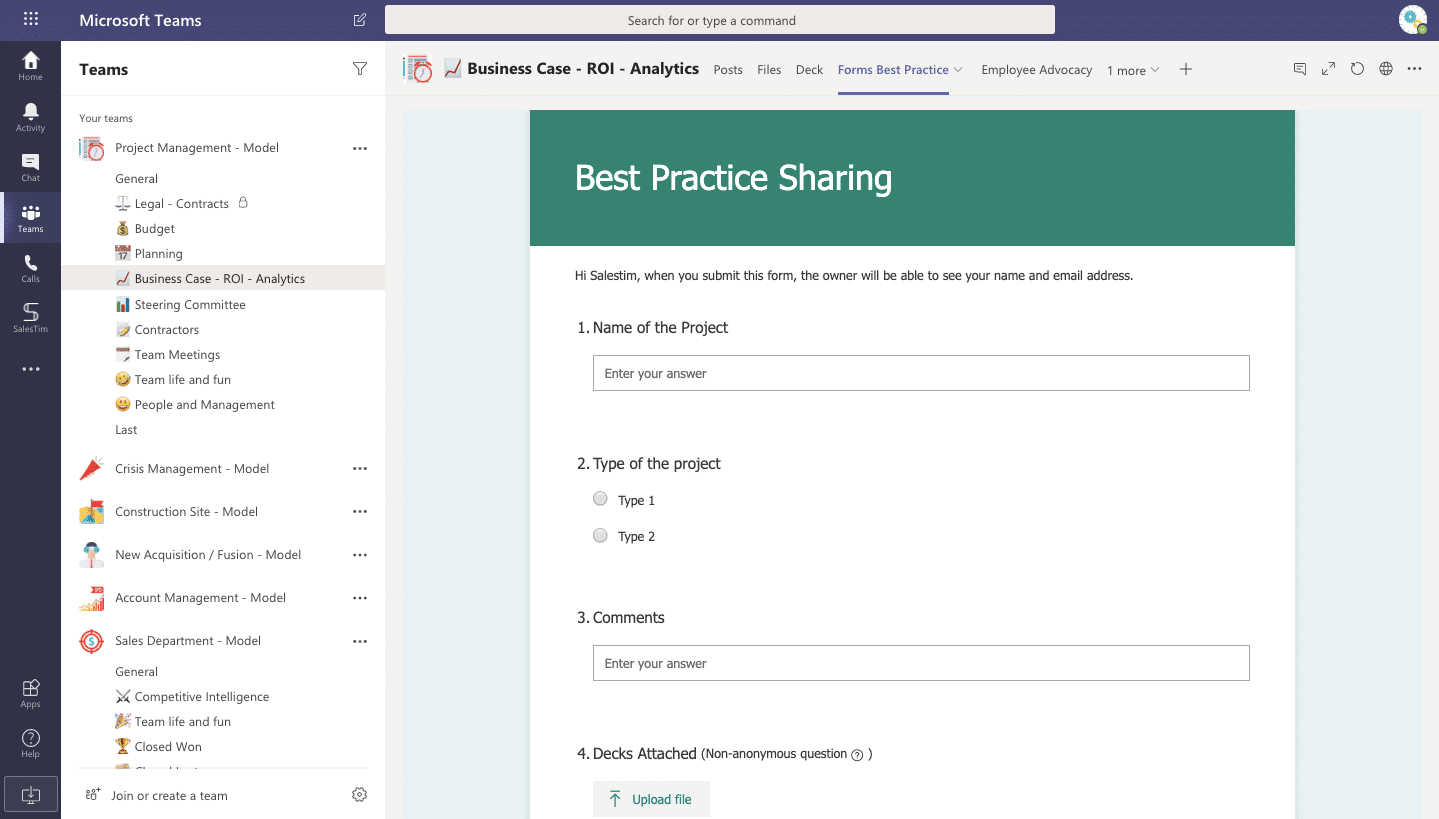Switch to the Posts tab
Viewport: 1439px width, 819px height.
tap(728, 70)
